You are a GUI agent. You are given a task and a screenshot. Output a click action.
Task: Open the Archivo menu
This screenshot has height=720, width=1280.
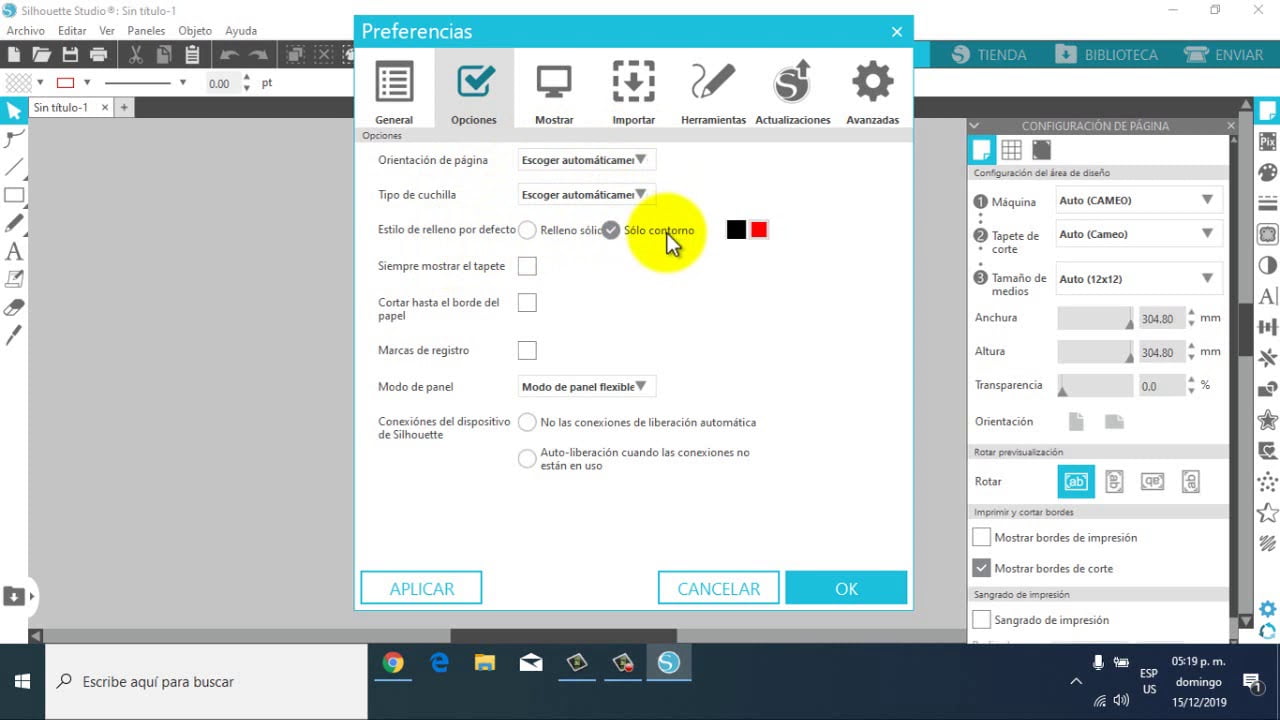pyautogui.click(x=26, y=31)
